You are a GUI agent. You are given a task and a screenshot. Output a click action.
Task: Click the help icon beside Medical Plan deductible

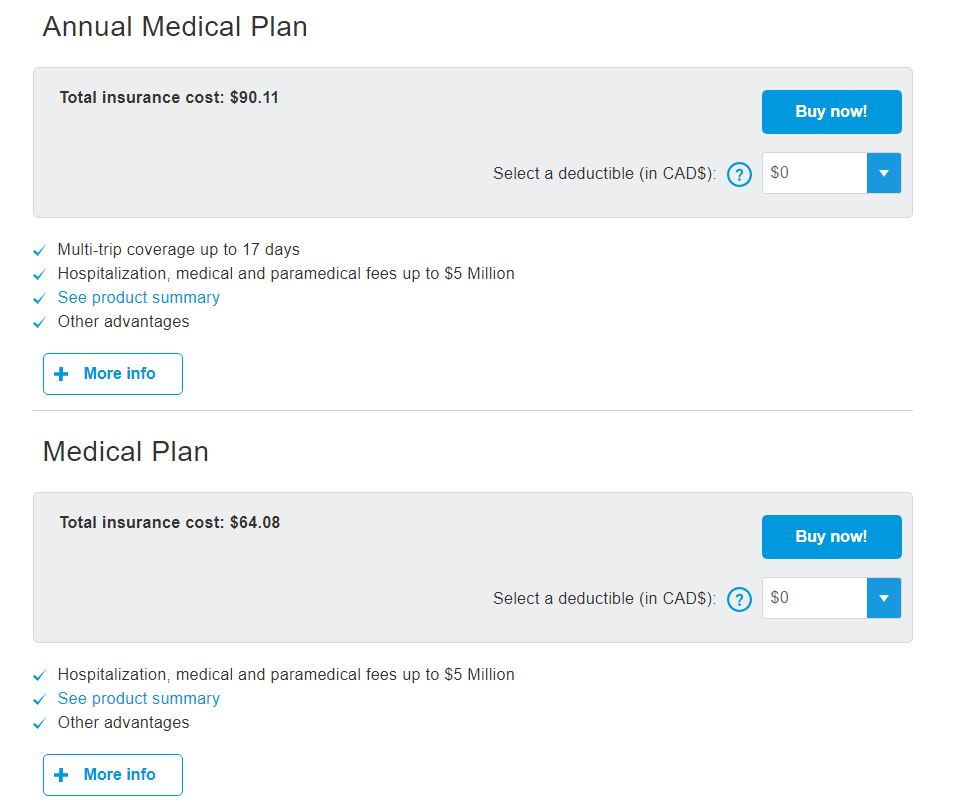tap(739, 599)
